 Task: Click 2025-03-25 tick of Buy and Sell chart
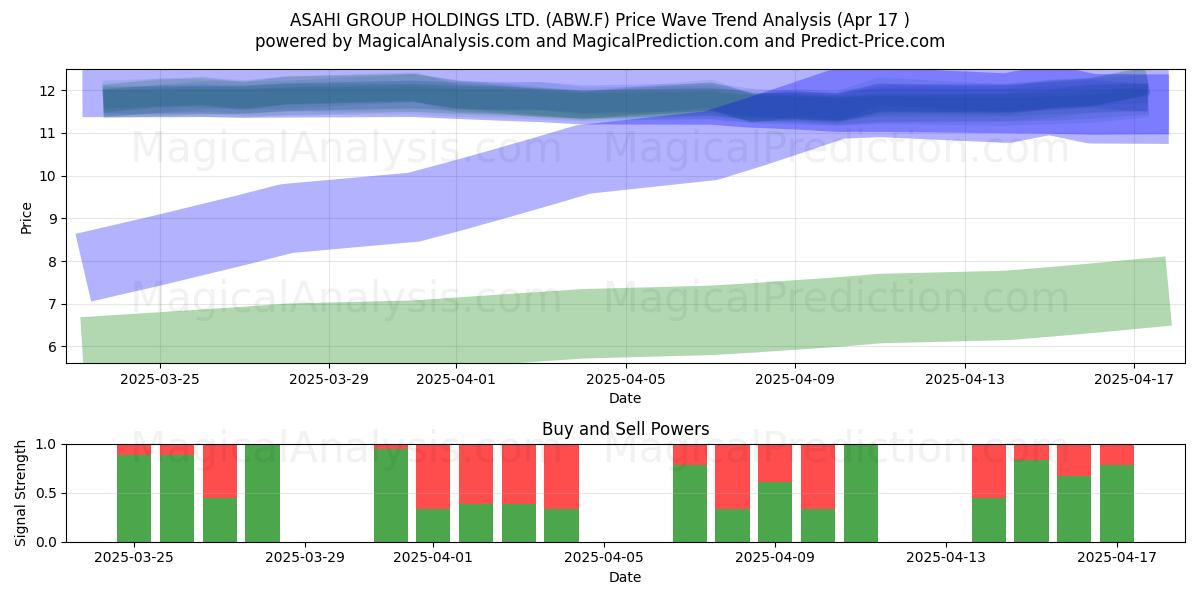tap(134, 559)
